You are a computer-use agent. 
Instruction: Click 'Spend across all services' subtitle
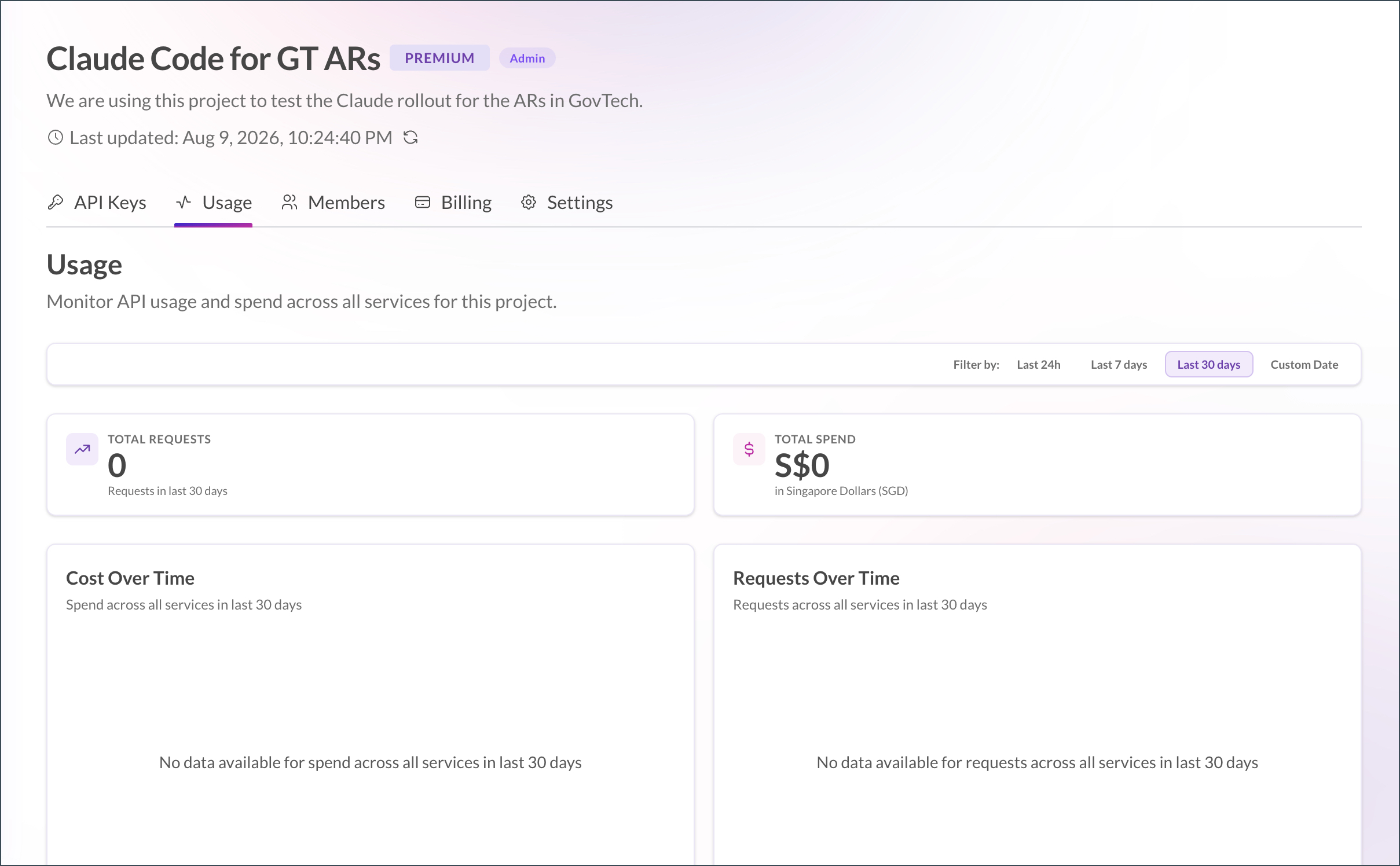pos(184,604)
